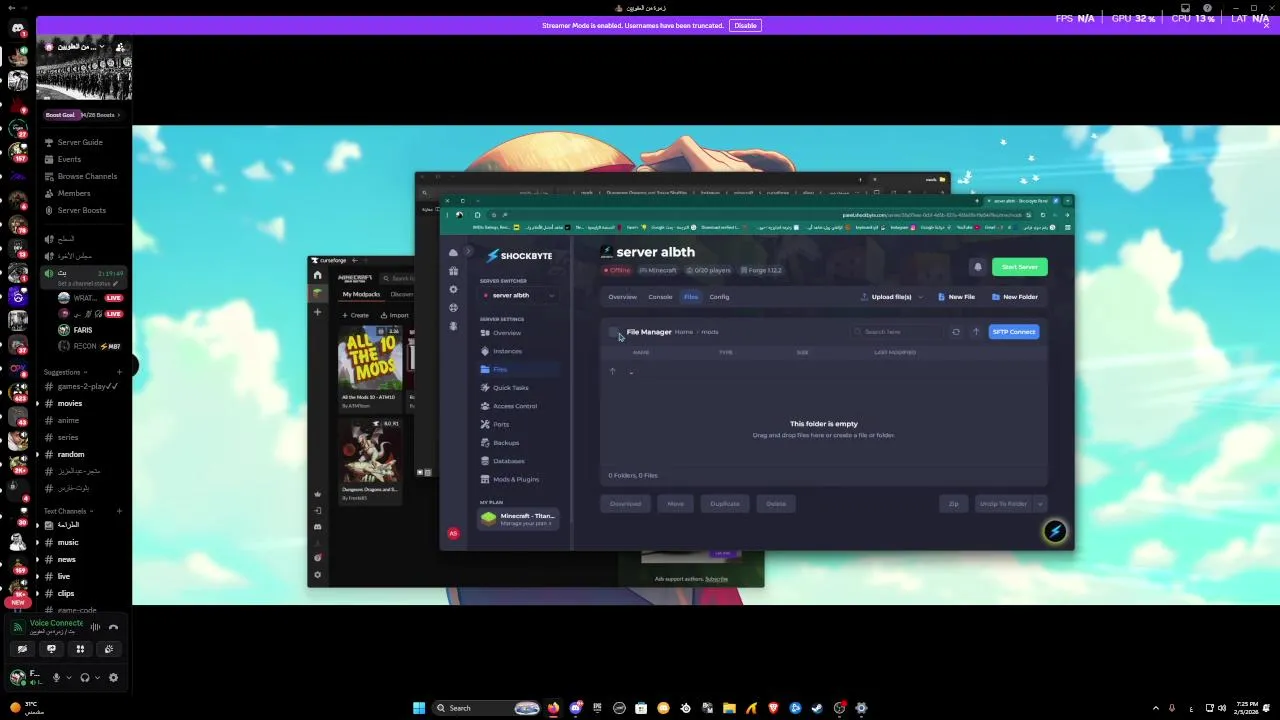
Task: Open CurseForge Home icon
Action: click(x=318, y=276)
